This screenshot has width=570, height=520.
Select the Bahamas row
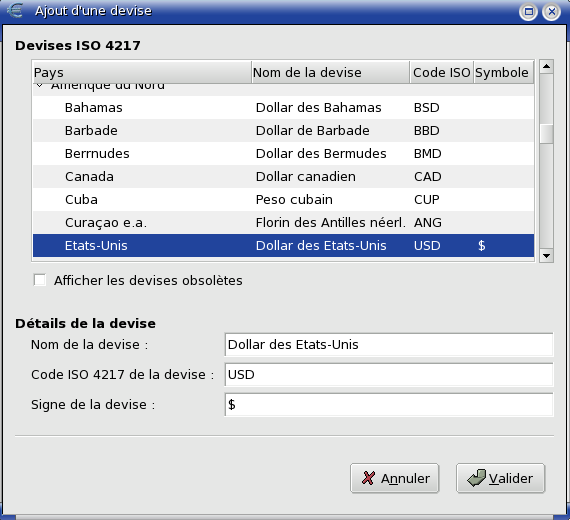tap(284, 108)
